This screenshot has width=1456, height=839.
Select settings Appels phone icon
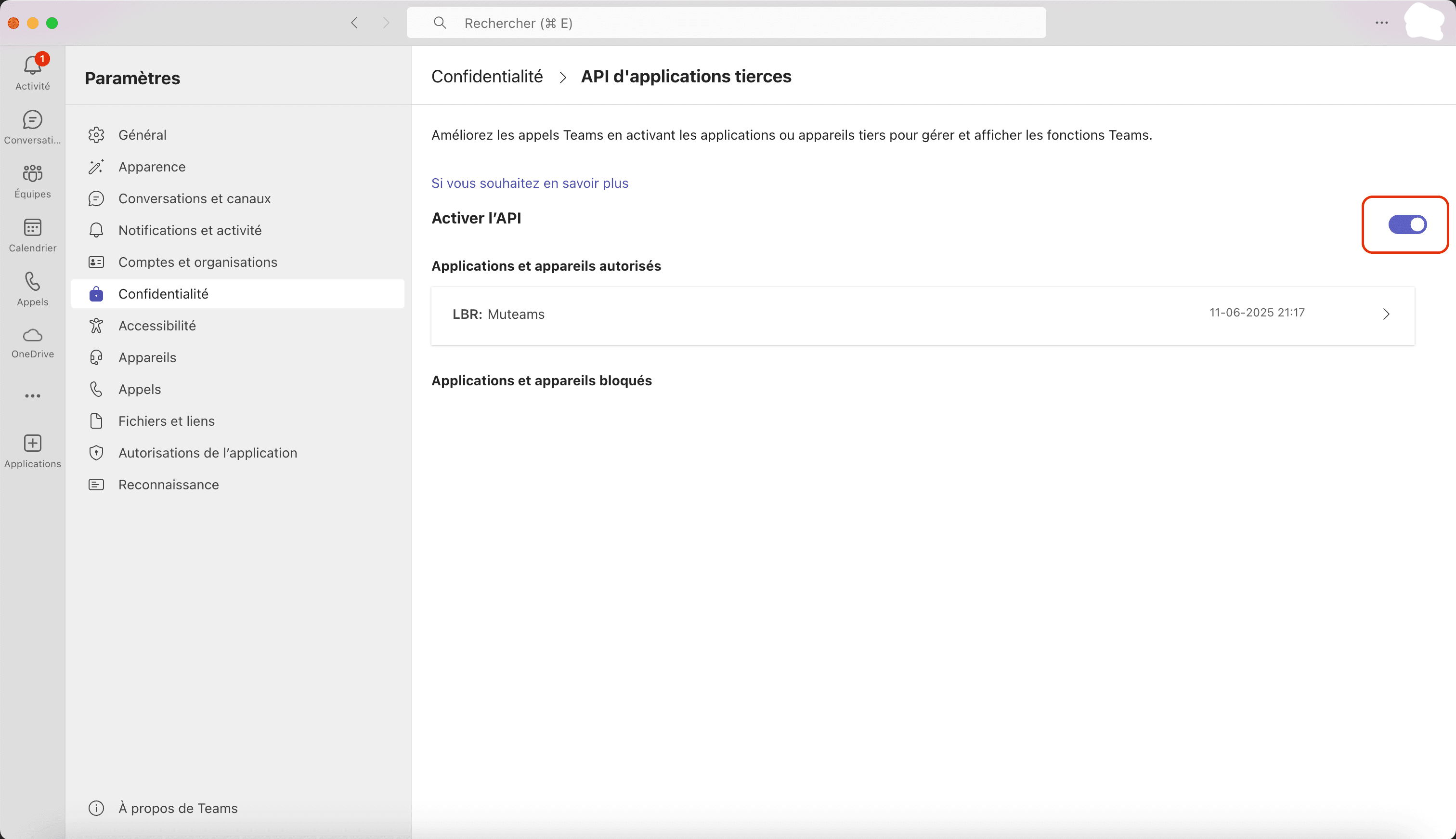point(96,390)
